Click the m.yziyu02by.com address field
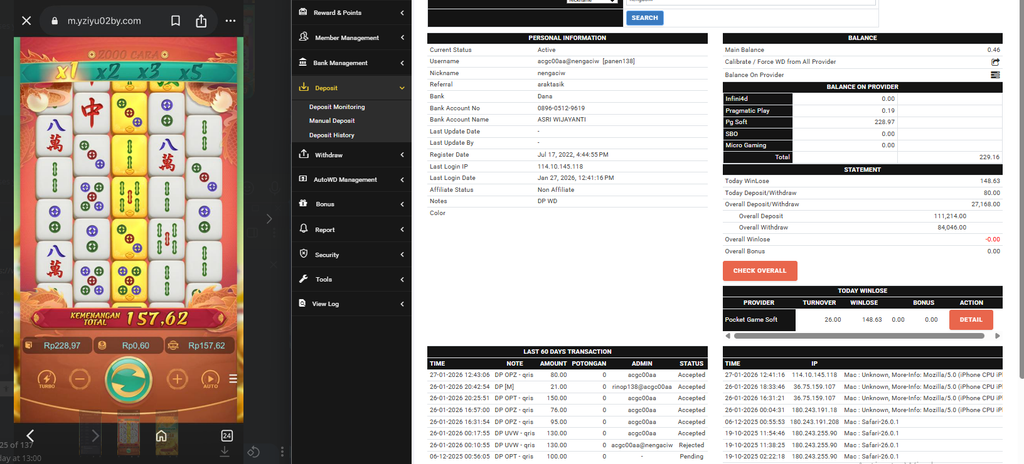Image resolution: width=1024 pixels, height=464 pixels. pyautogui.click(x=104, y=21)
